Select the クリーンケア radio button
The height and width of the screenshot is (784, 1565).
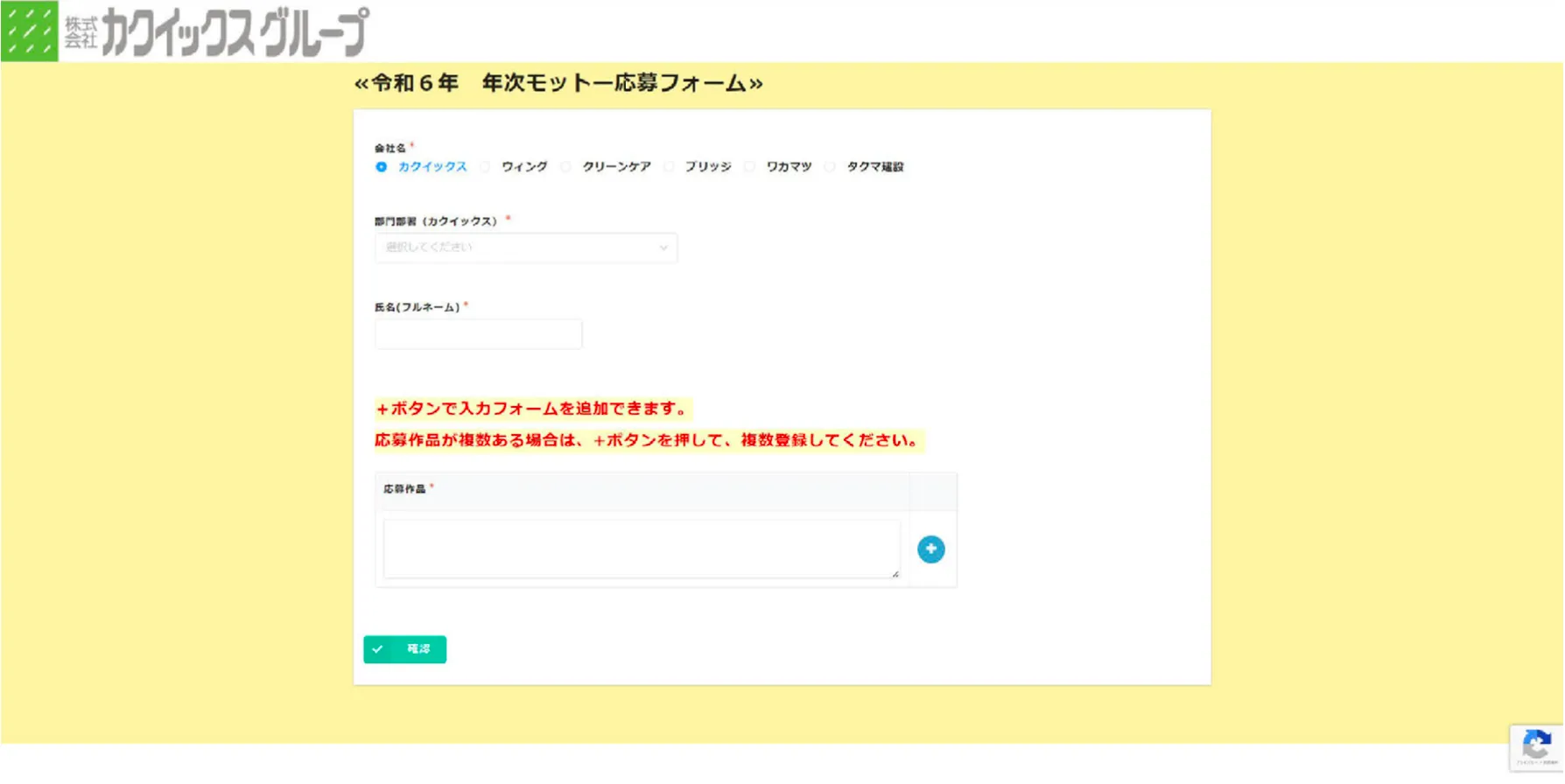(566, 167)
